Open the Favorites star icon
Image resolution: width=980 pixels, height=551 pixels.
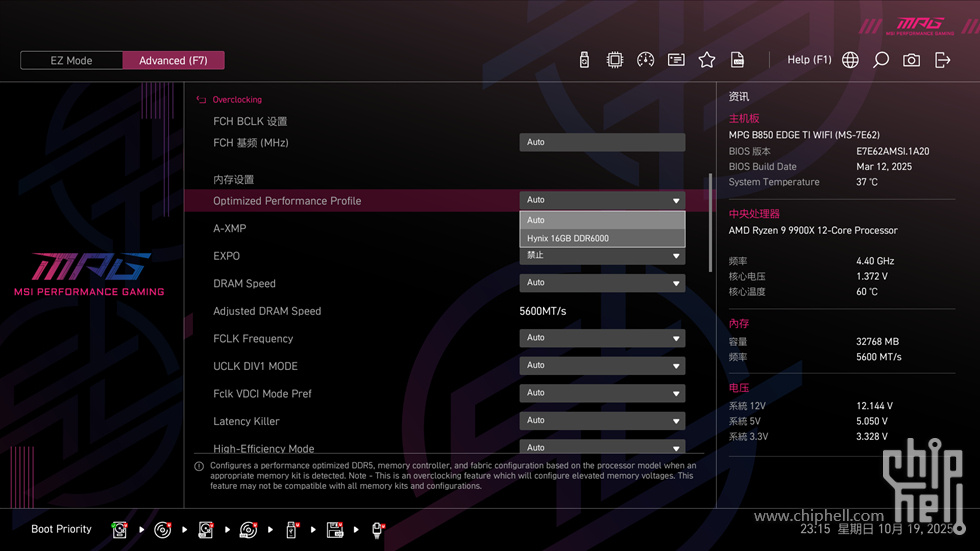pos(707,60)
